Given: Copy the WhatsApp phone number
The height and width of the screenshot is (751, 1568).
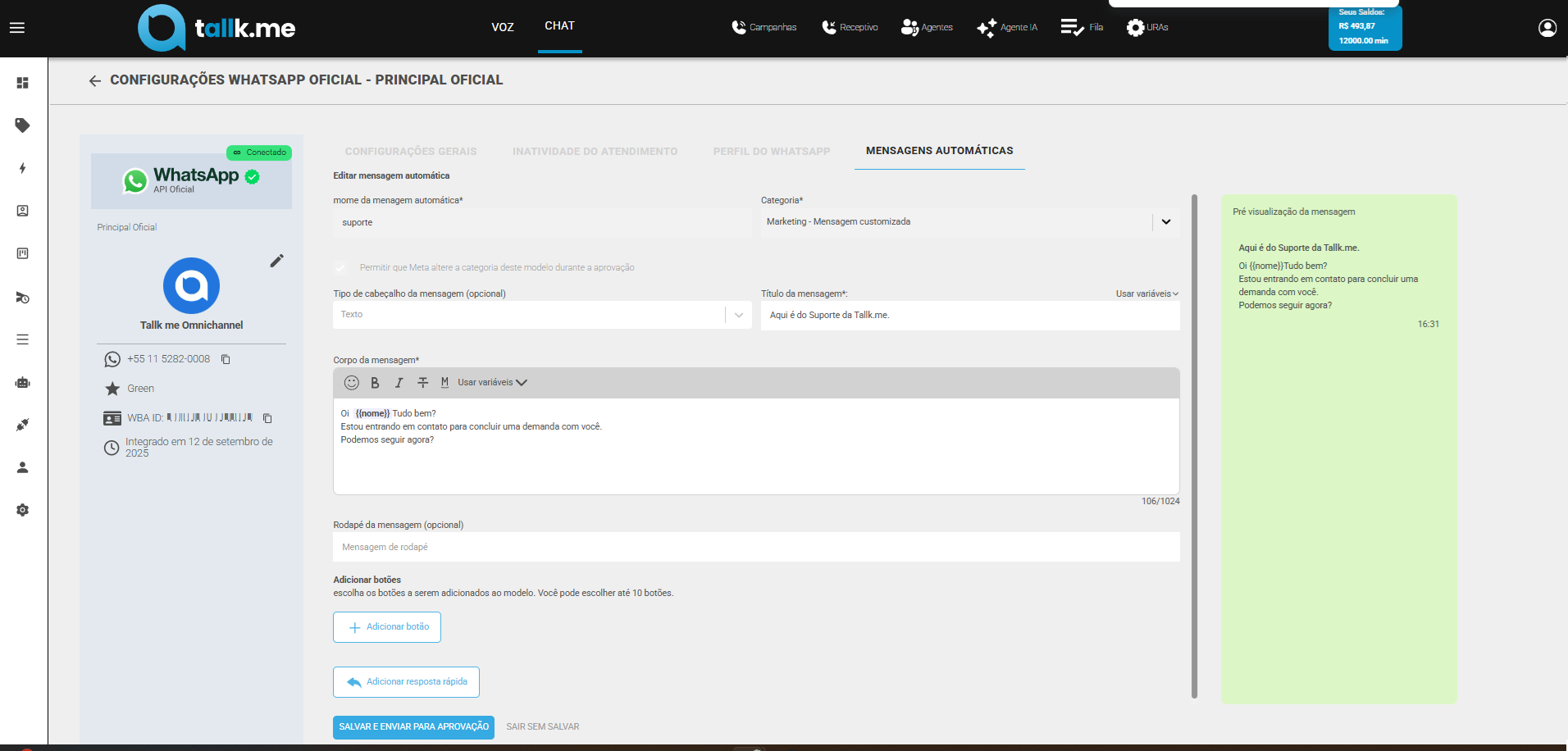Looking at the screenshot, I should (x=226, y=359).
